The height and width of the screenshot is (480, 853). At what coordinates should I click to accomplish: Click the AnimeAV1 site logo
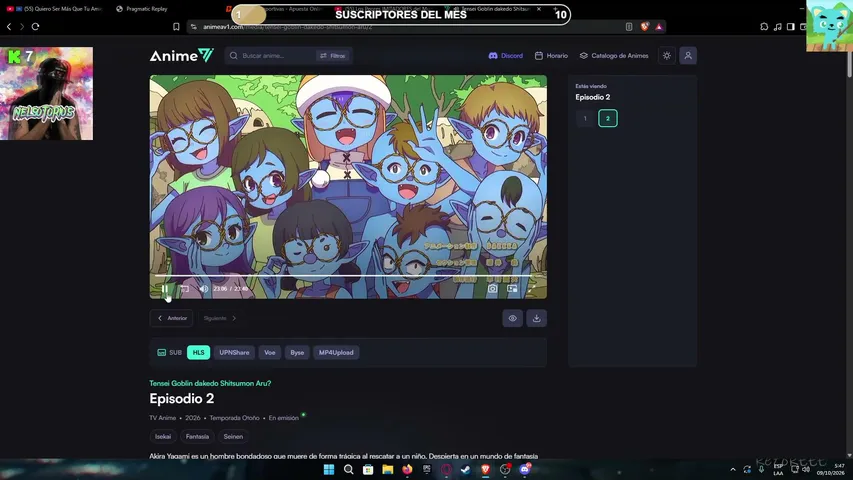(x=182, y=56)
